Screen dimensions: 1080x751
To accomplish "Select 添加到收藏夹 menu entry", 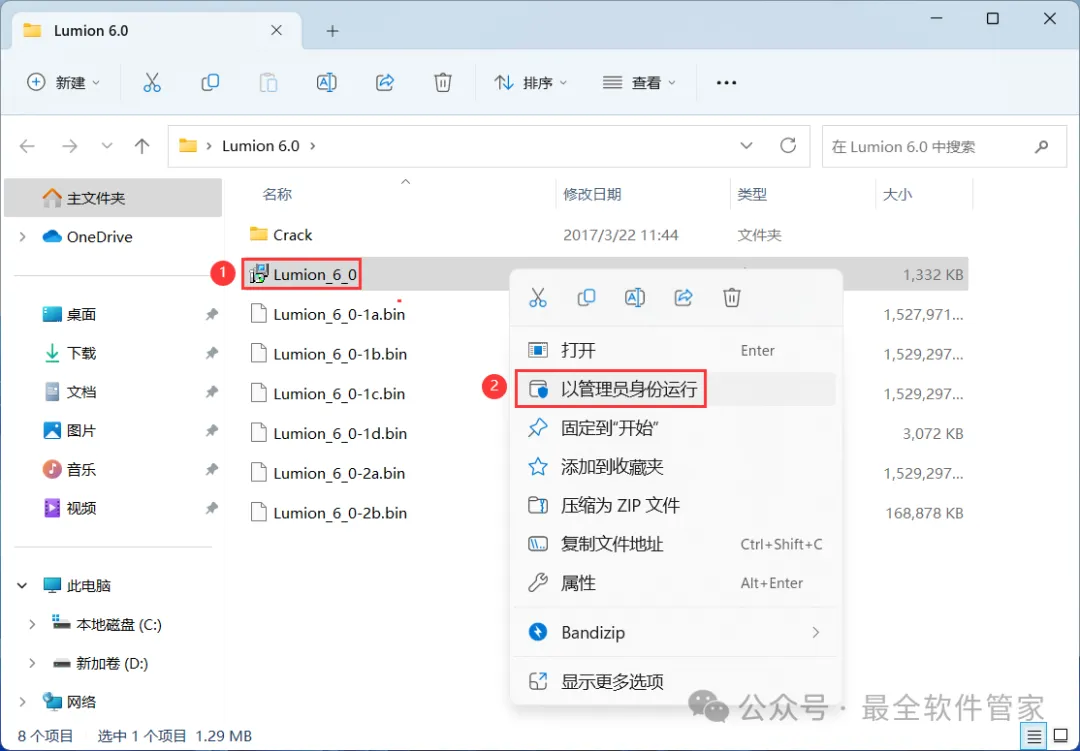I will (676, 467).
